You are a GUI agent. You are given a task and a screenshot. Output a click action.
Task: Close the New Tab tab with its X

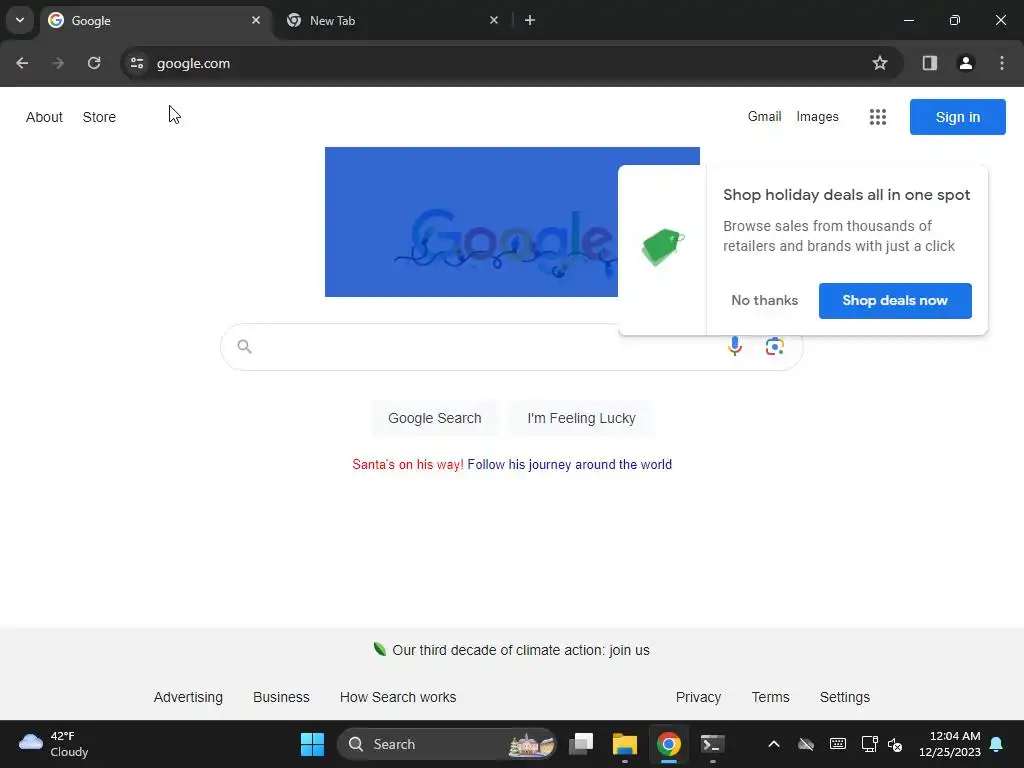tap(494, 20)
